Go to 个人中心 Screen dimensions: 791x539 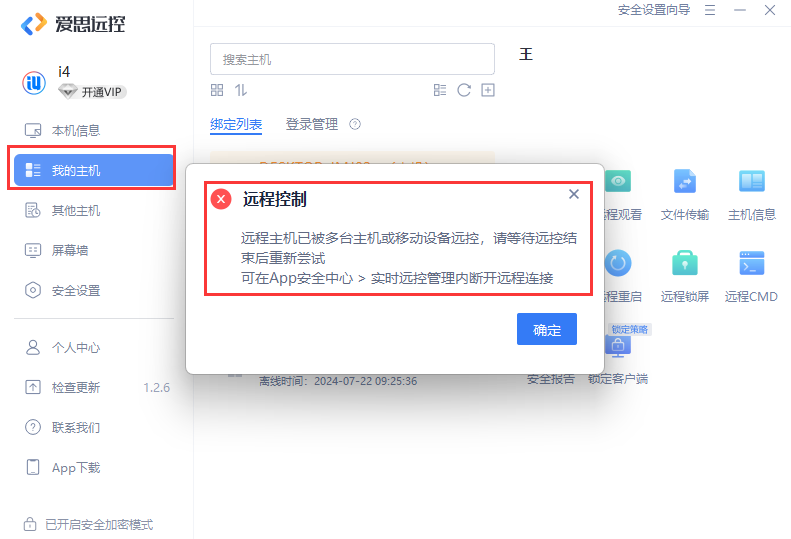pos(63,348)
